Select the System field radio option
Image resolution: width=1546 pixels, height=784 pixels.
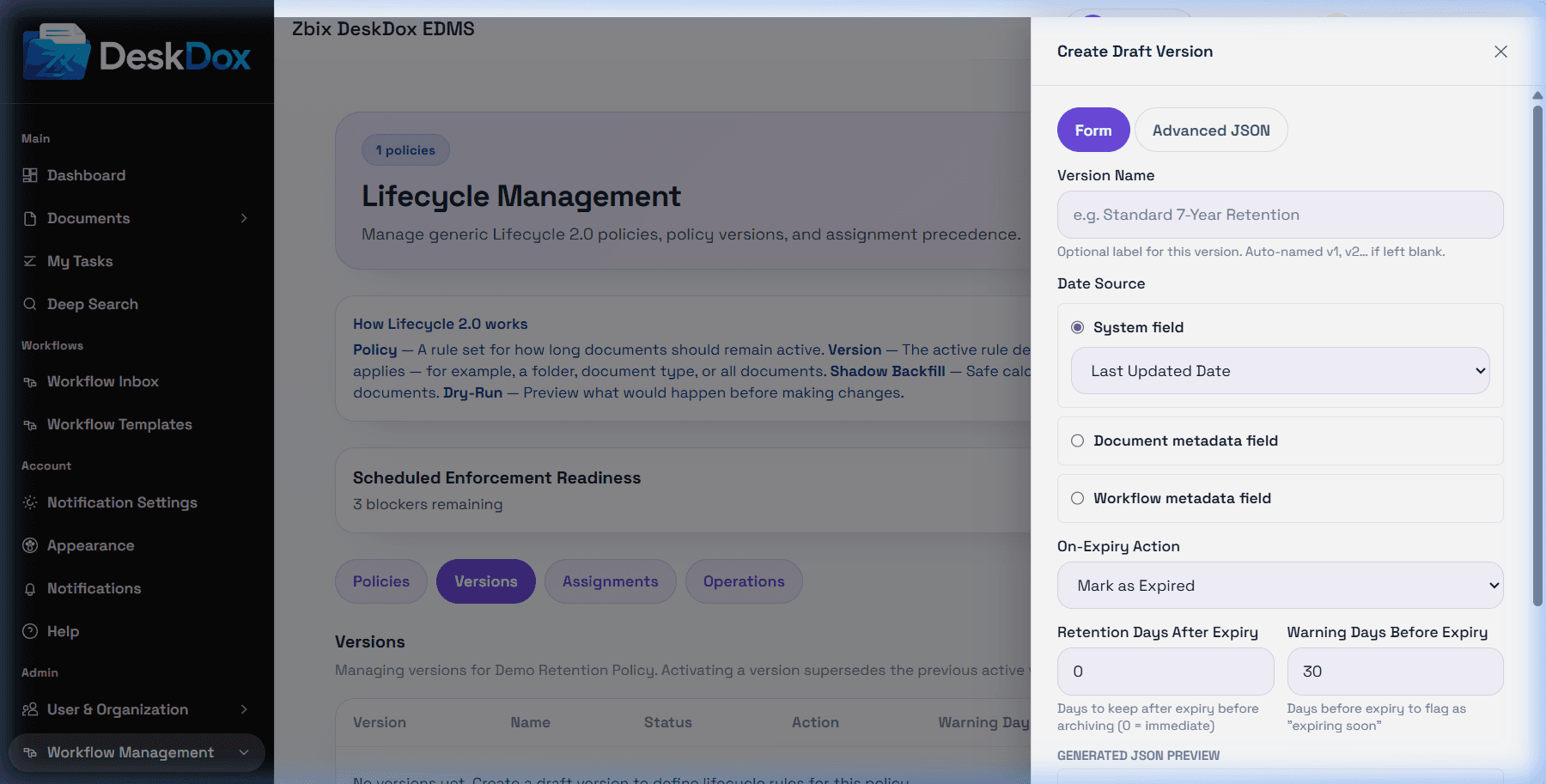tap(1077, 327)
